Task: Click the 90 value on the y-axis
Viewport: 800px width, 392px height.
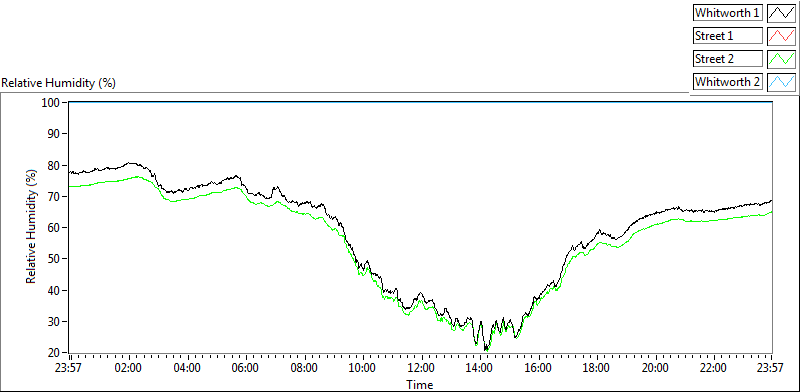Action: [54, 134]
